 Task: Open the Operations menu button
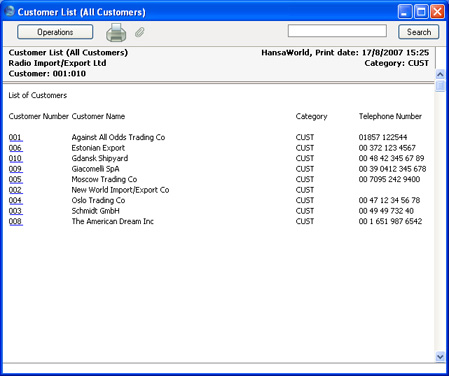coord(55,32)
